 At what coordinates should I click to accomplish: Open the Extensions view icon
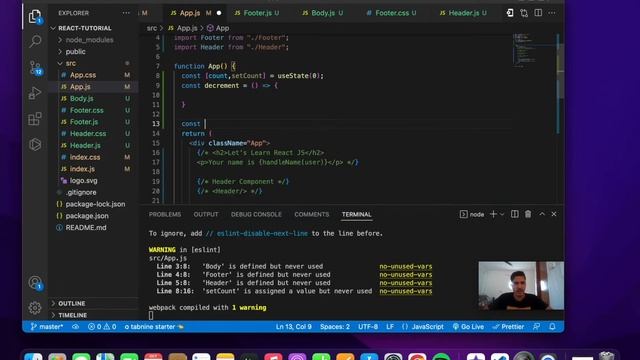click(x=35, y=119)
